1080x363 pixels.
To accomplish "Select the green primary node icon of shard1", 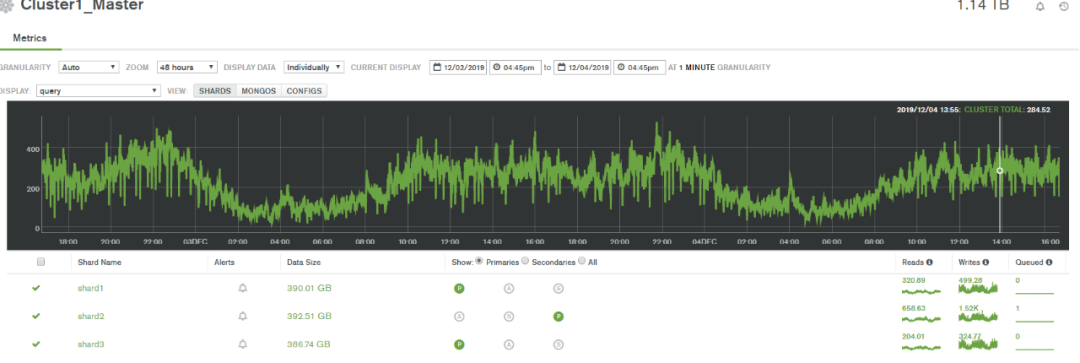I will pos(459,289).
